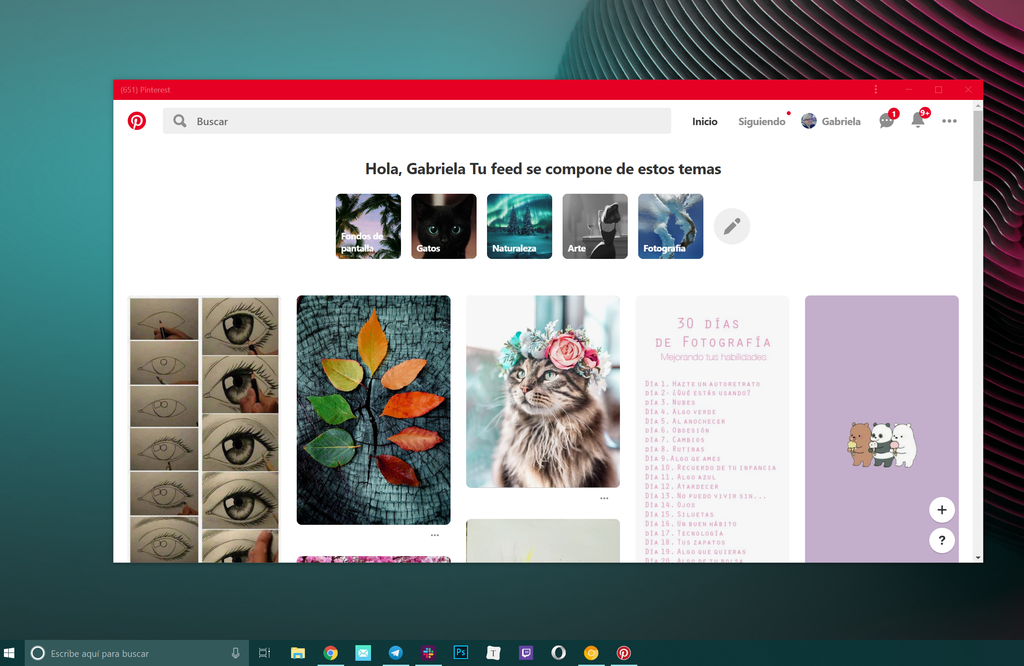Open messages via the chat bubble icon

coord(885,120)
